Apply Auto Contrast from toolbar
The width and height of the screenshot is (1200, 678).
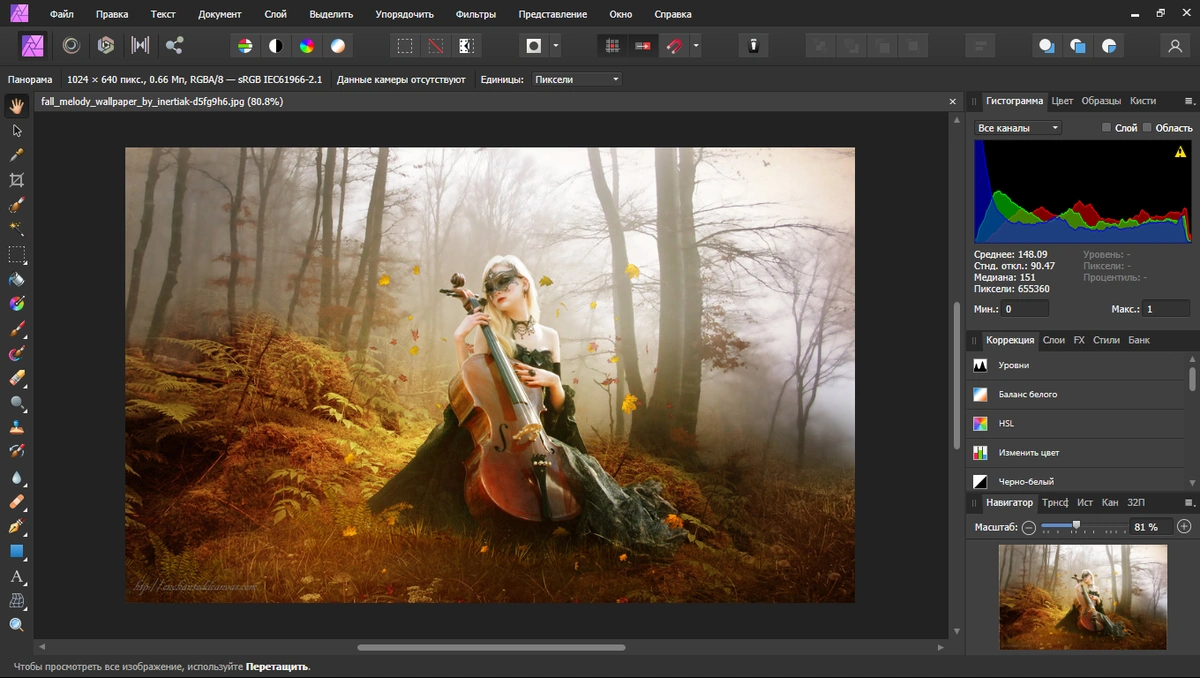[x=275, y=46]
